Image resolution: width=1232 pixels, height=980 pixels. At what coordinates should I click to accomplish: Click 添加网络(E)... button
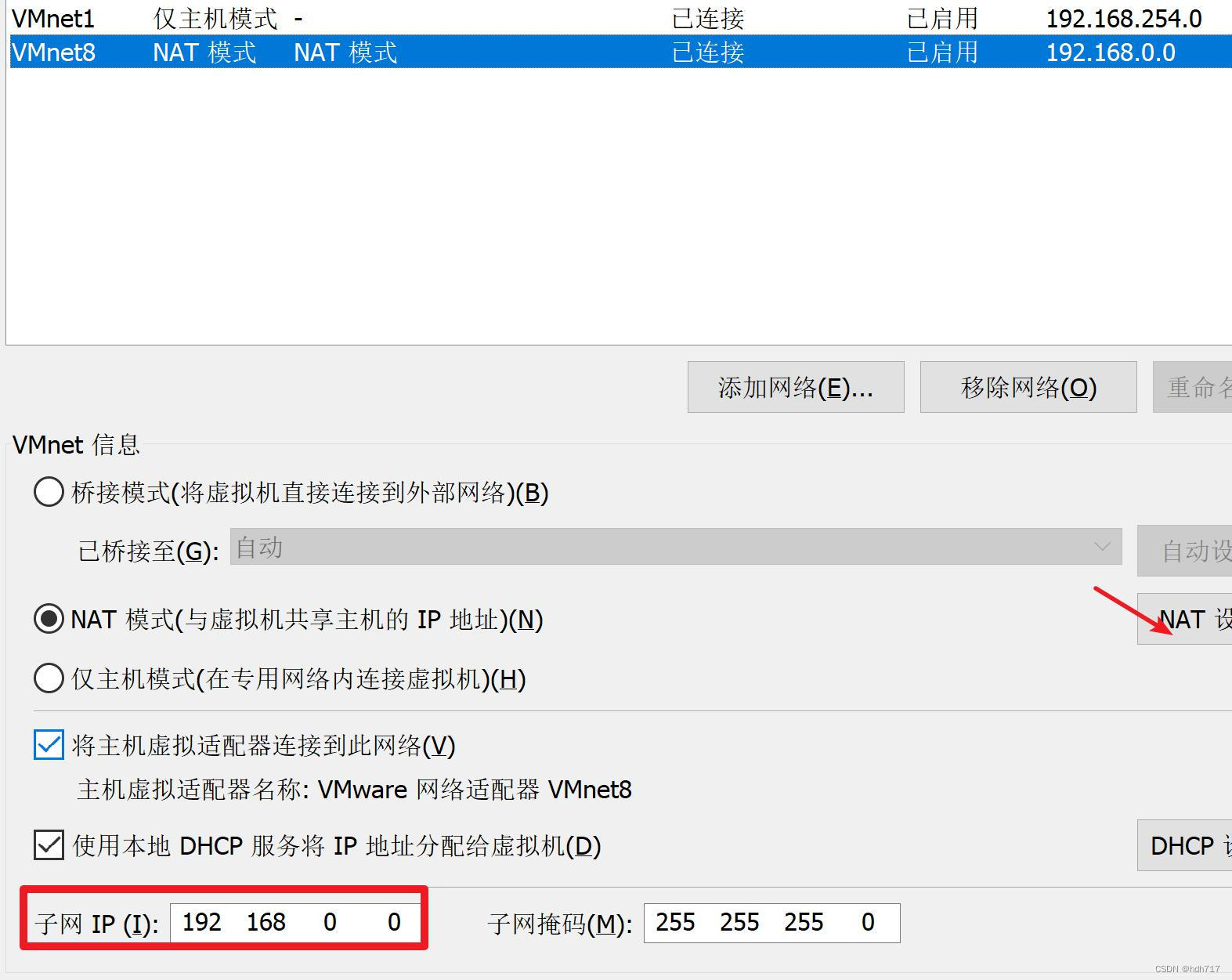point(796,387)
